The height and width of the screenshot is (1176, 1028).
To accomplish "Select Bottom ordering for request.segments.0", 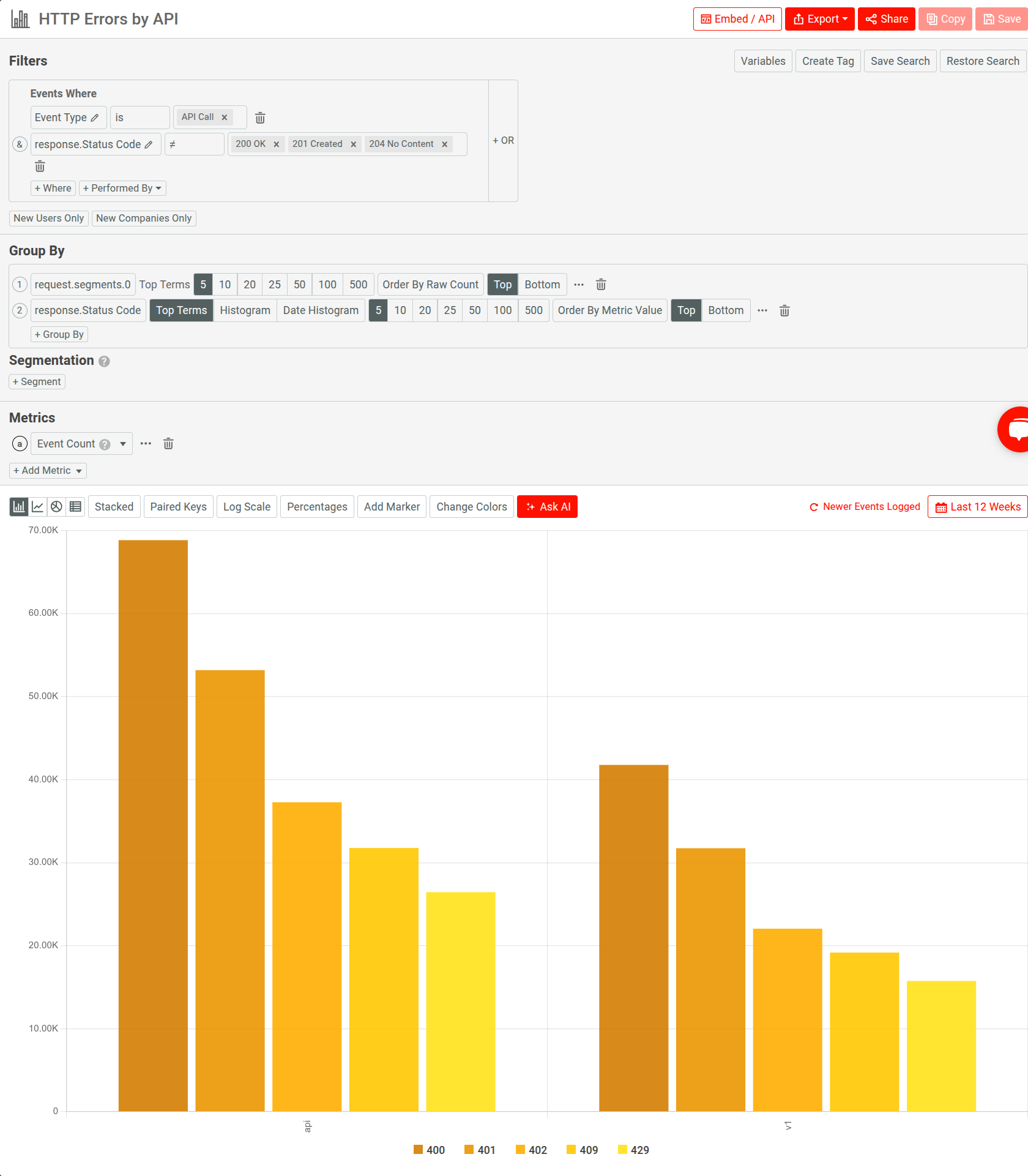I will [542, 284].
